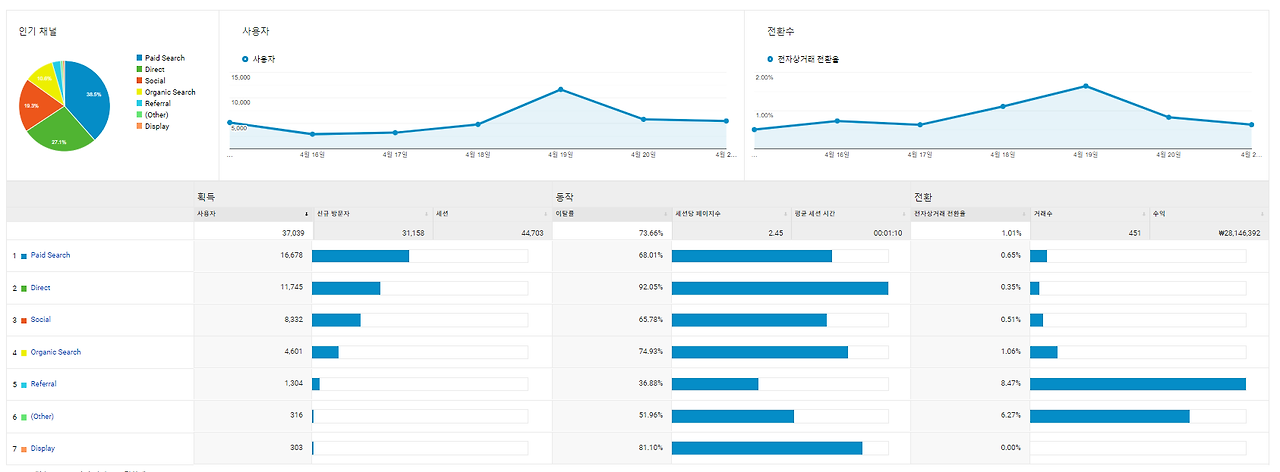Click the cyan Referral legend swatch
Viewport: 1280px width, 472px height.
click(139, 103)
